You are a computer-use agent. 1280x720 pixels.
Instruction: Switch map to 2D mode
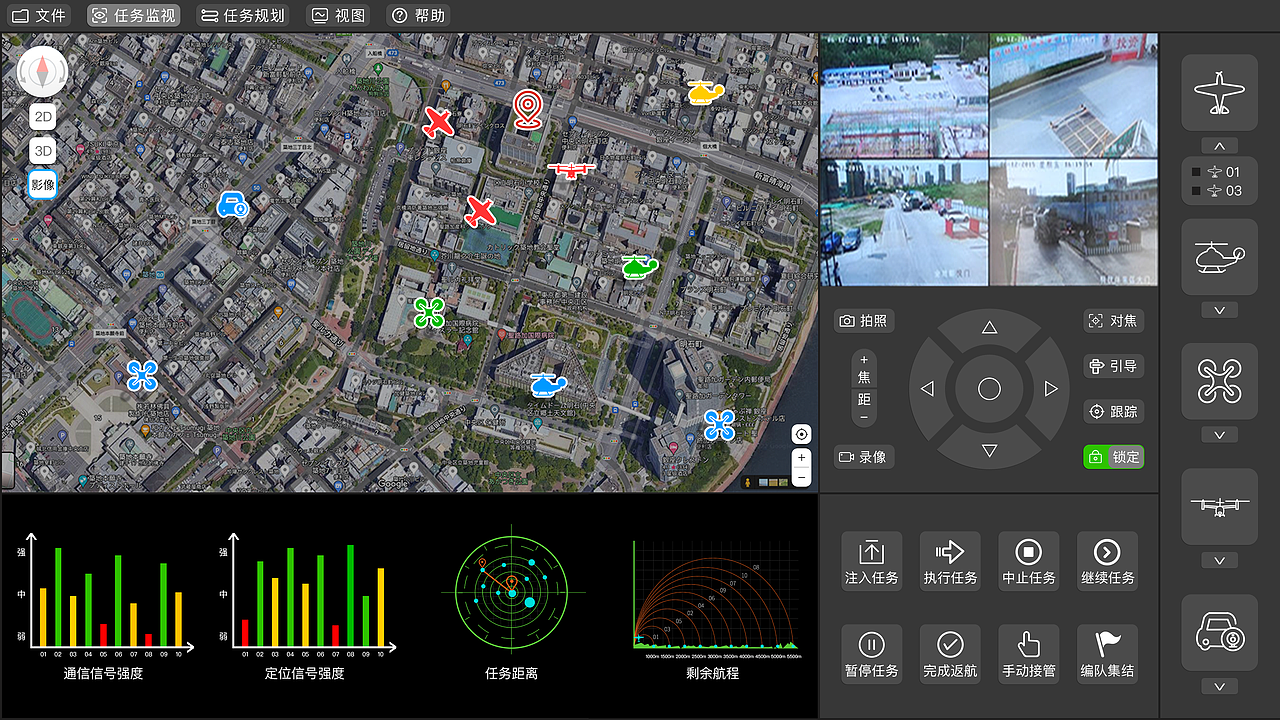[42, 117]
